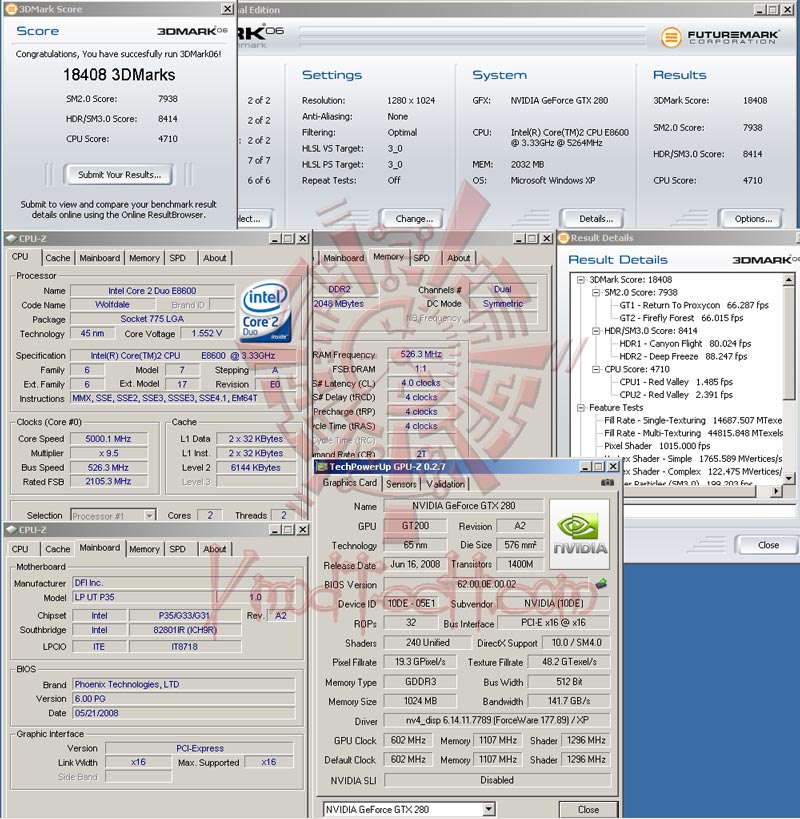The image size is (800, 819).
Task: Select GT2 - Firefly Forest result
Action: [x=681, y=318]
